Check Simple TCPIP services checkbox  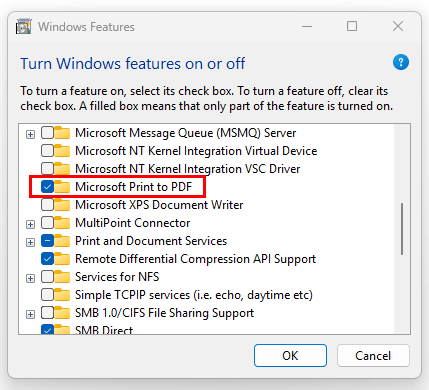tap(47, 295)
